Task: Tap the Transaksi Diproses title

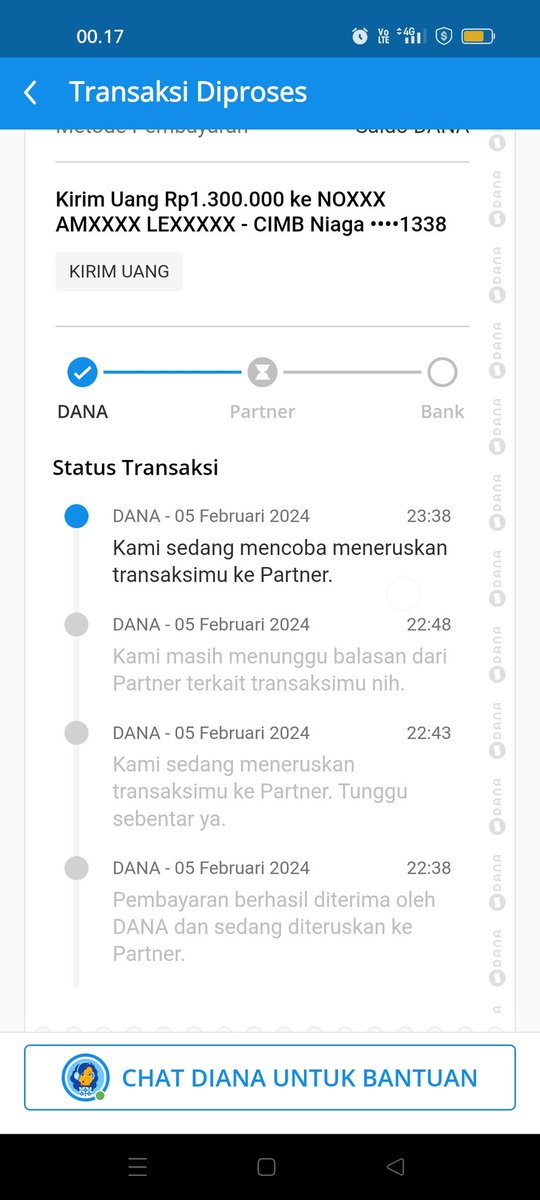Action: point(188,93)
